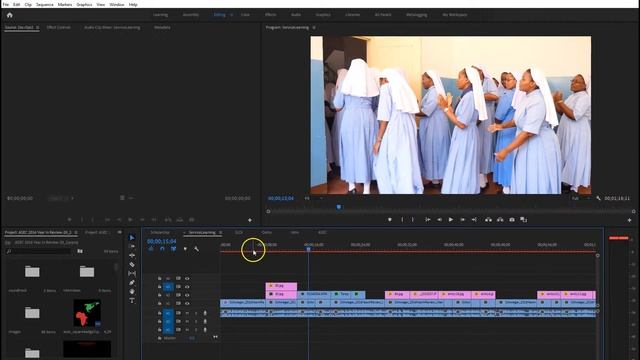The image size is (640, 360).
Task: Click the Lift button
Action: coord(488,220)
